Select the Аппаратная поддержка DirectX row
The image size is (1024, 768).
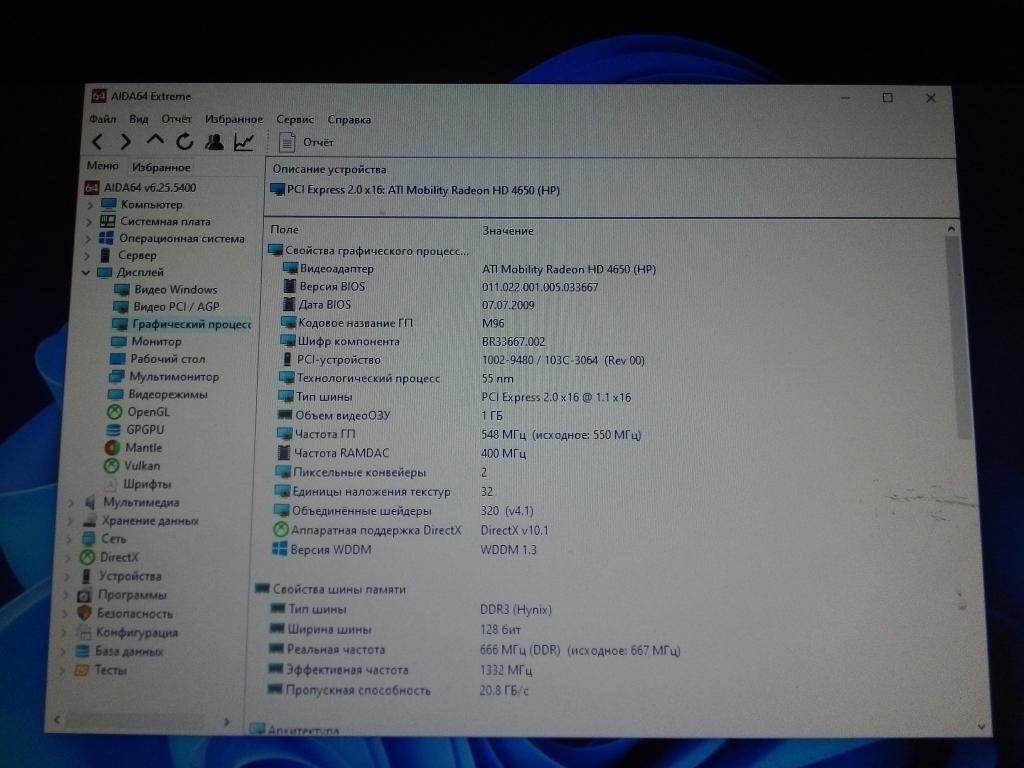411,530
